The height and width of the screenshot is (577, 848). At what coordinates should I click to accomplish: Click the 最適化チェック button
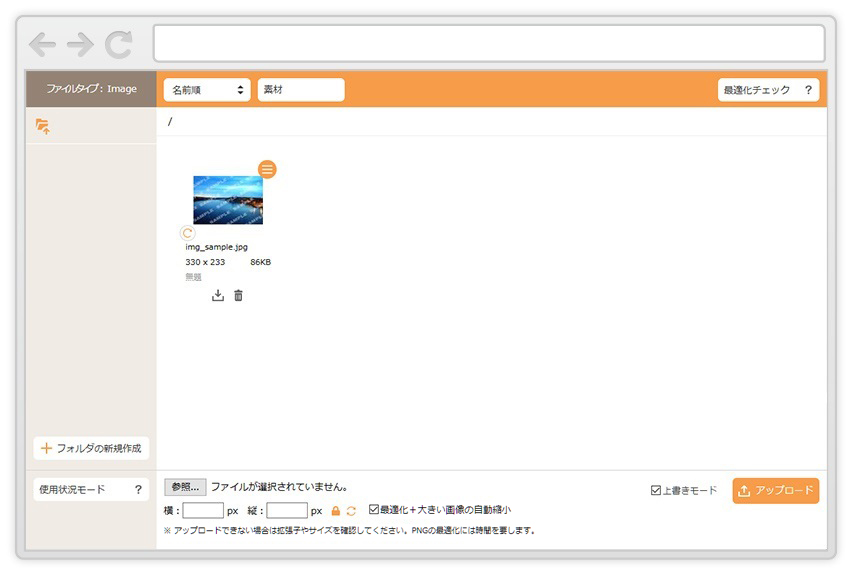(768, 90)
